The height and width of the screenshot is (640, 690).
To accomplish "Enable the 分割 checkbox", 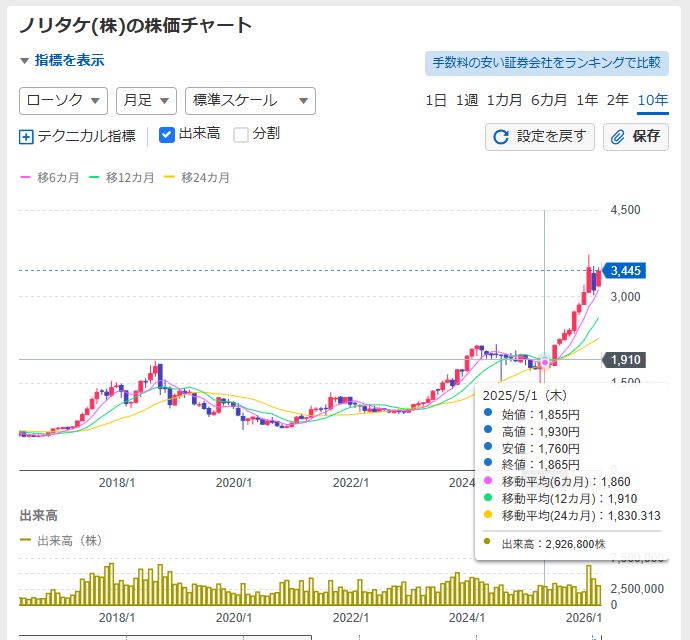I will click(x=241, y=135).
